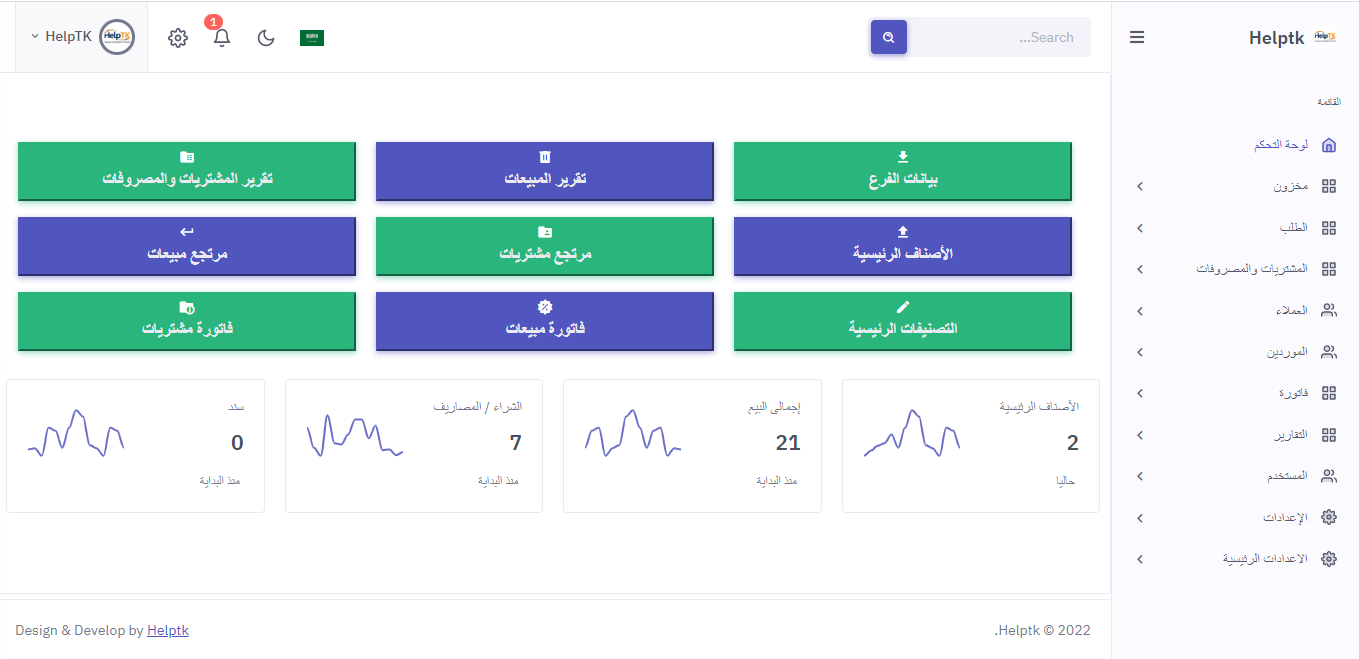Open the HelpTK user profile dropdown
The height and width of the screenshot is (659, 1359).
tap(62, 37)
